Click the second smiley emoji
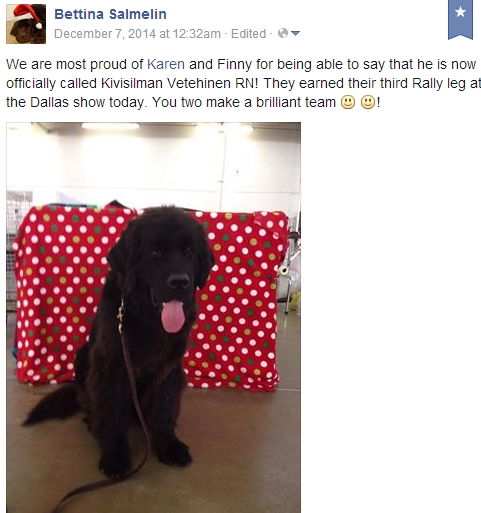This screenshot has height=513, width=481. [x=368, y=102]
